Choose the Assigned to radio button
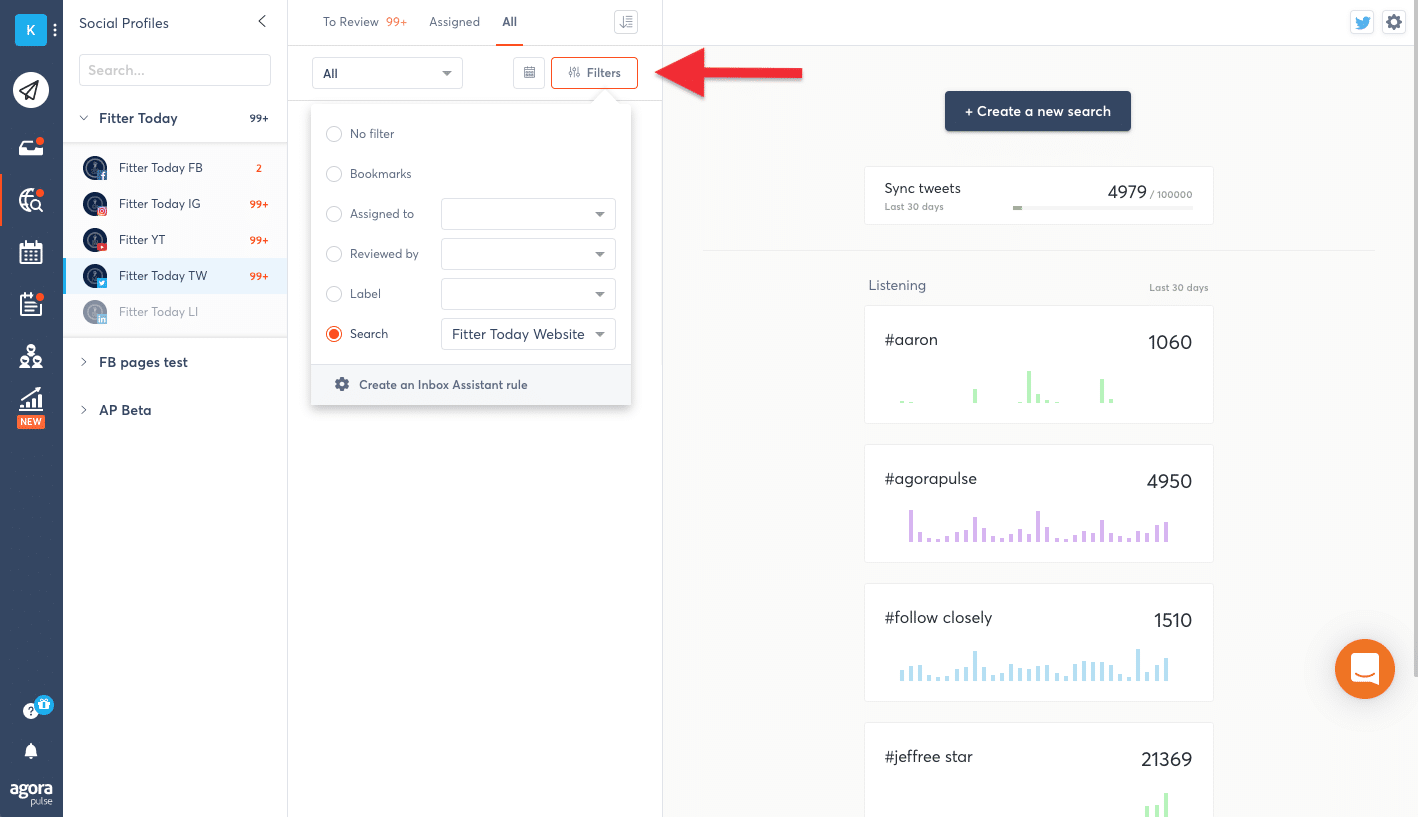1418x817 pixels. 334,214
